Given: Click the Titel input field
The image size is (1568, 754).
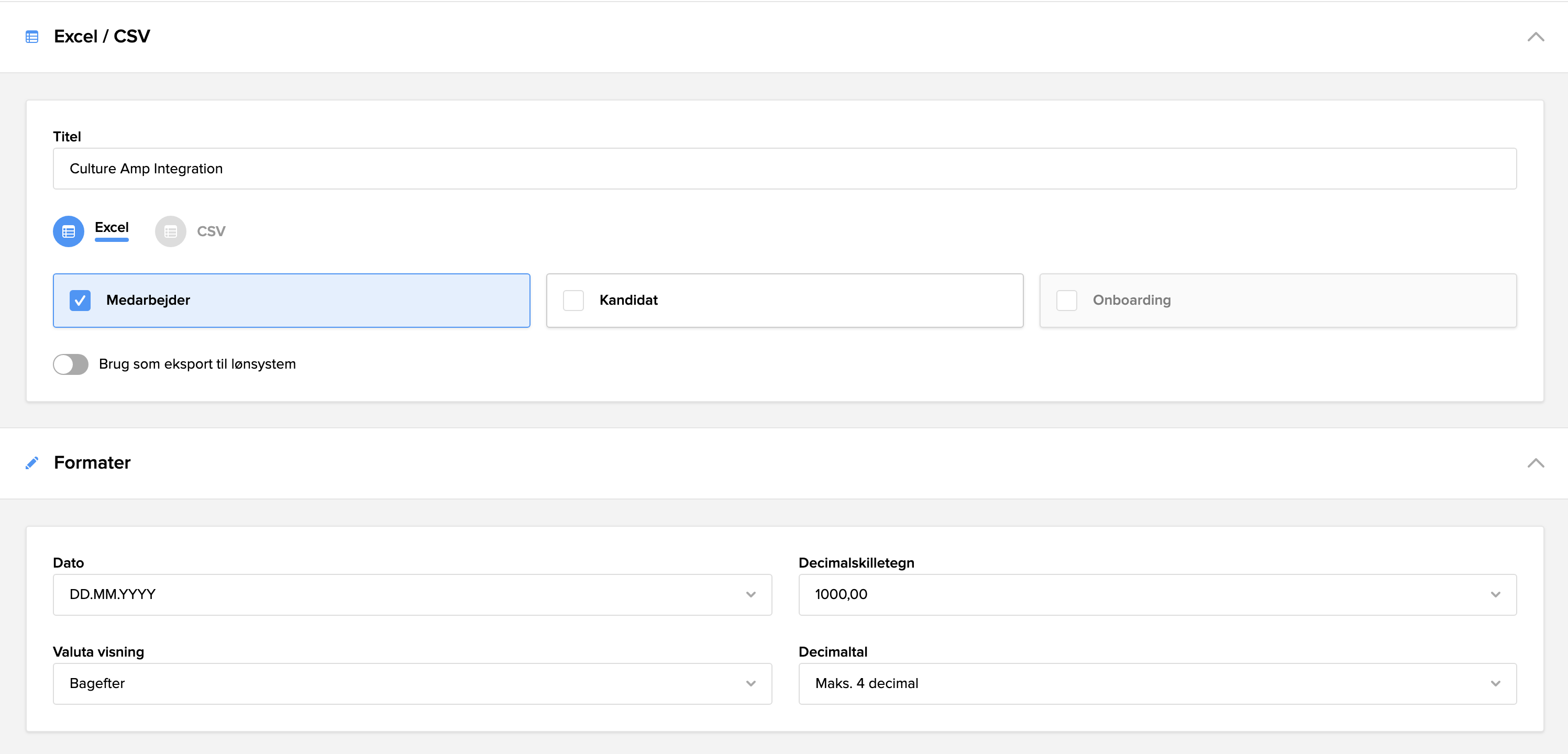Looking at the screenshot, I should coord(784,169).
